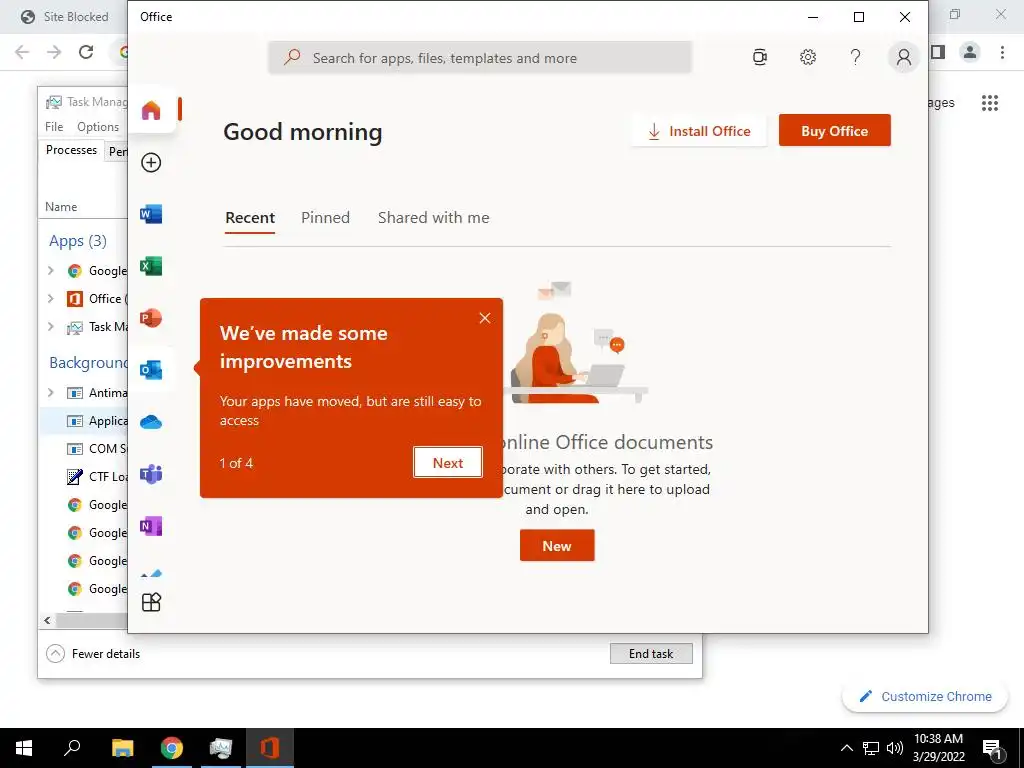Open network icon in system tray
This screenshot has height=768, width=1024.
pyautogui.click(x=871, y=748)
